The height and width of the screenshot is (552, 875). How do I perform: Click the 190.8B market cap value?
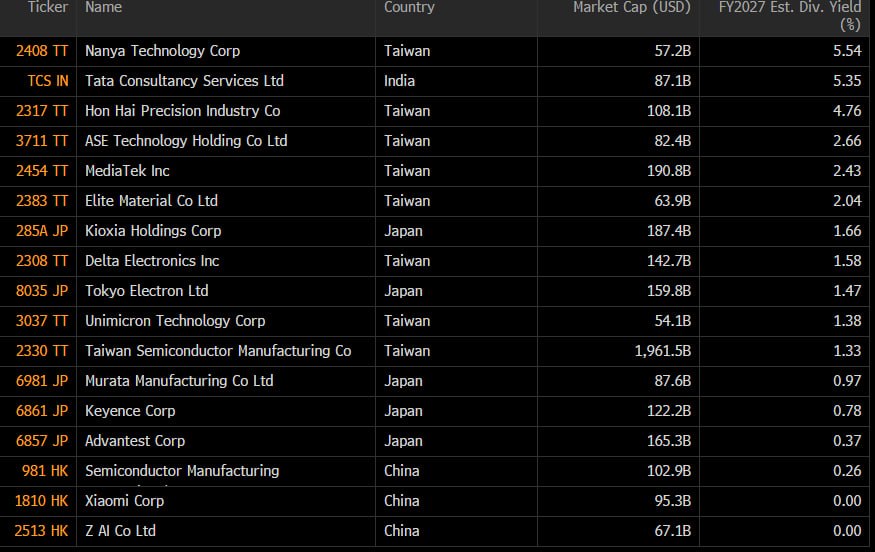pos(669,171)
